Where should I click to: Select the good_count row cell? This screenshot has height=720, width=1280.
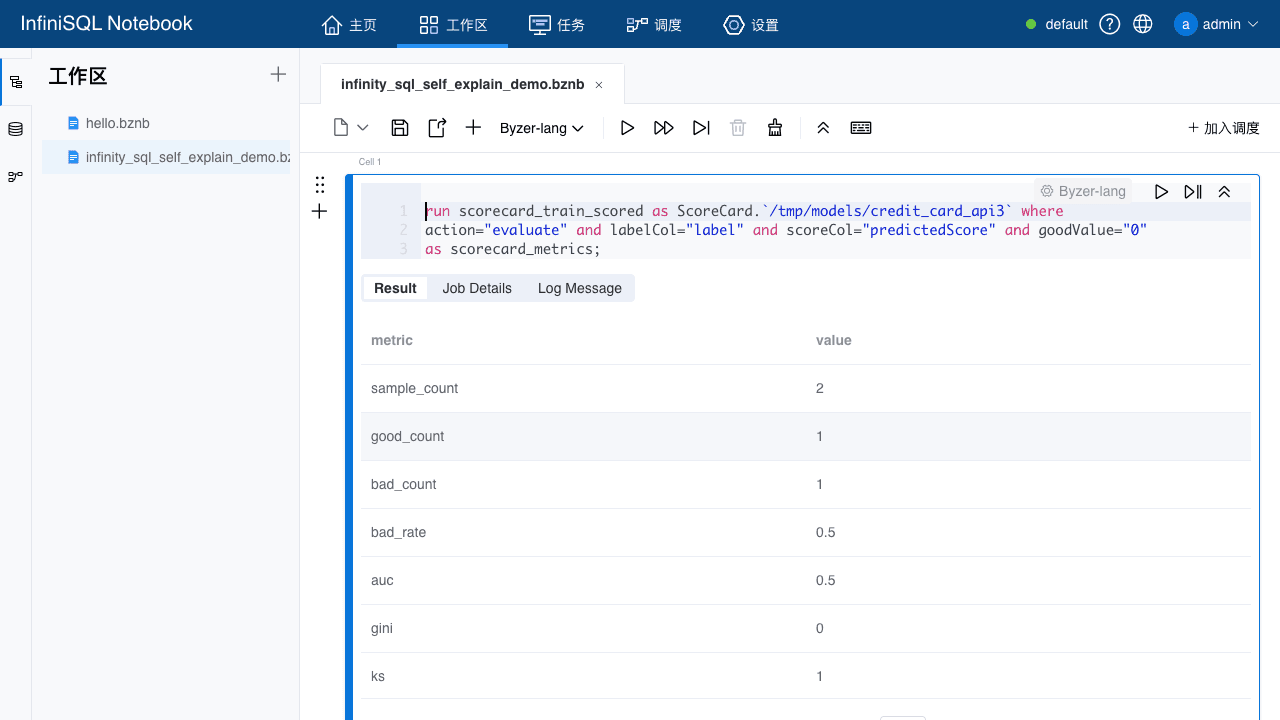click(408, 436)
